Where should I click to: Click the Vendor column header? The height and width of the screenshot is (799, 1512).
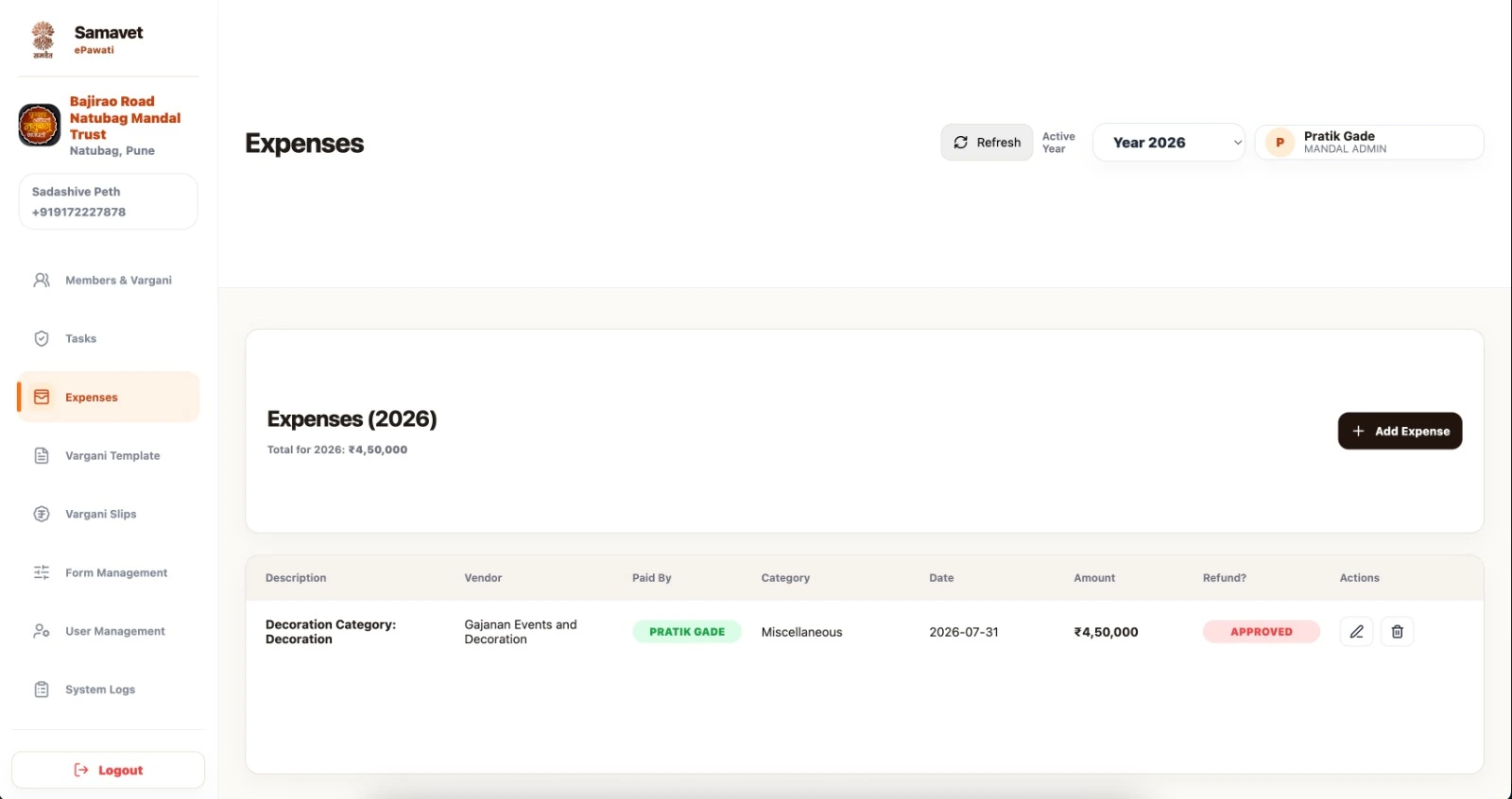coord(483,578)
